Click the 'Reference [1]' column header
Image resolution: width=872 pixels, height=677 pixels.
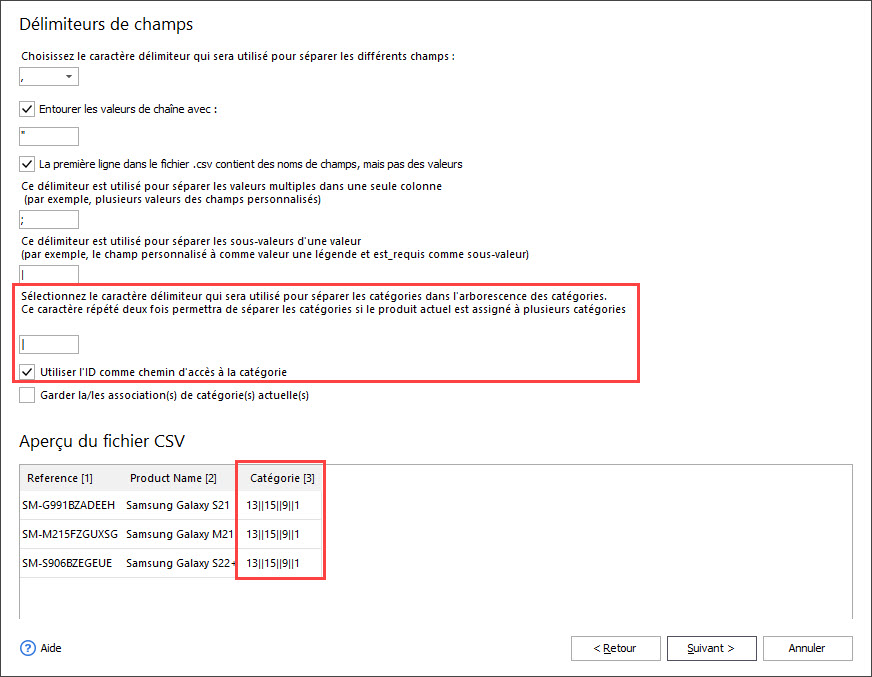[x=60, y=478]
